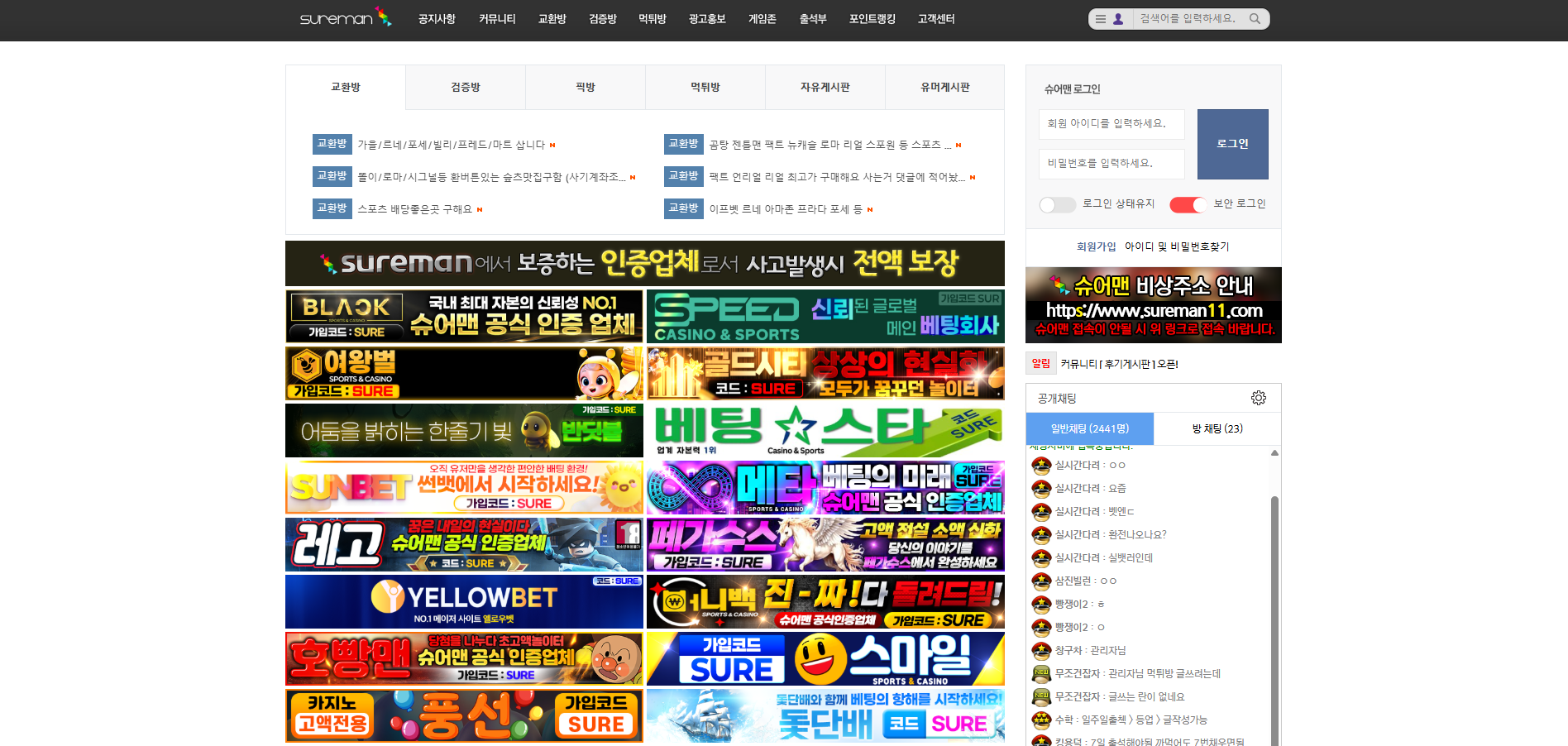The image size is (1568, 746).
Task: Open public chat settings gear
Action: click(1258, 398)
